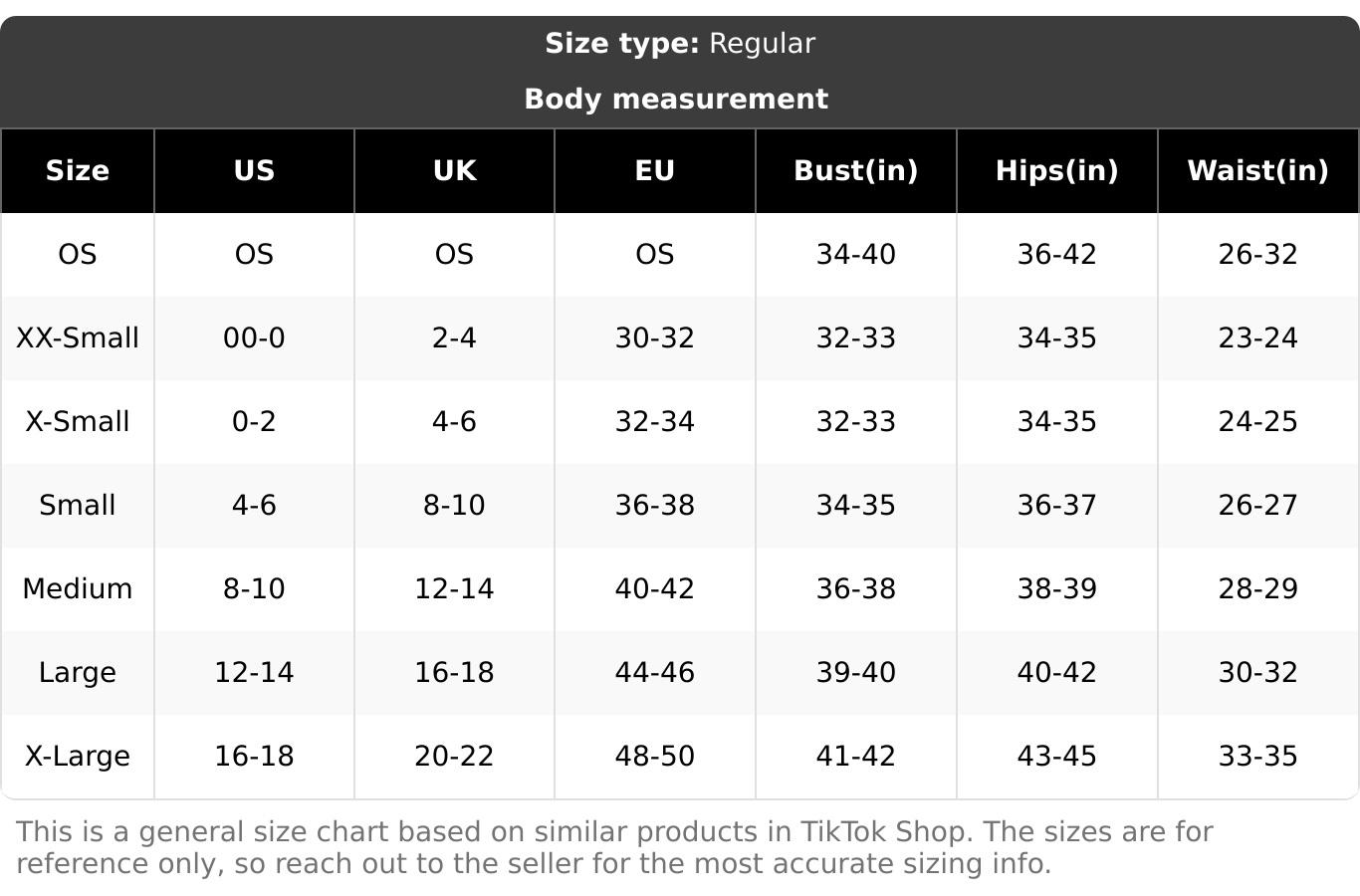Screen dimensions: 1360x896
Task: Click the 00-0 US size cell
Action: (254, 337)
